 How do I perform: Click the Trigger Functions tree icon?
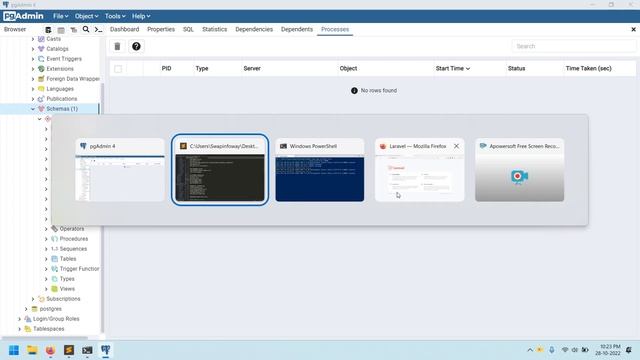tap(54, 269)
